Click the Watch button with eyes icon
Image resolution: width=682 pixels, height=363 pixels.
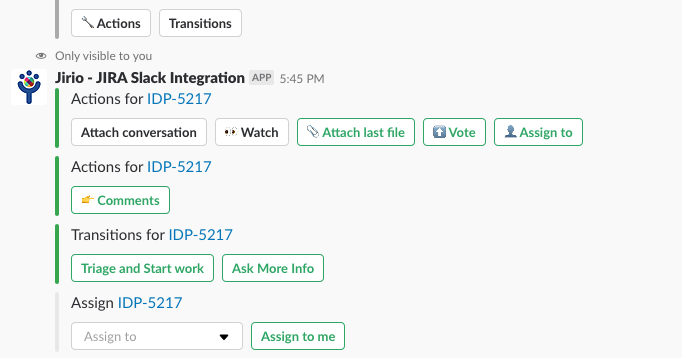pos(252,132)
